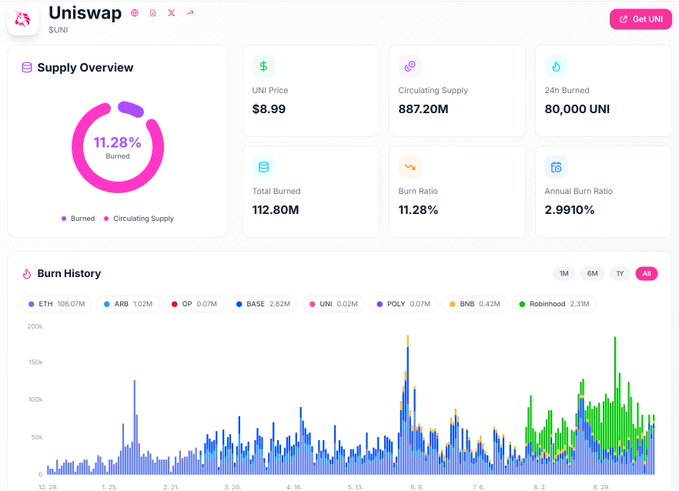Click the Supply Overview heading
This screenshot has height=491, width=679.
tap(85, 68)
